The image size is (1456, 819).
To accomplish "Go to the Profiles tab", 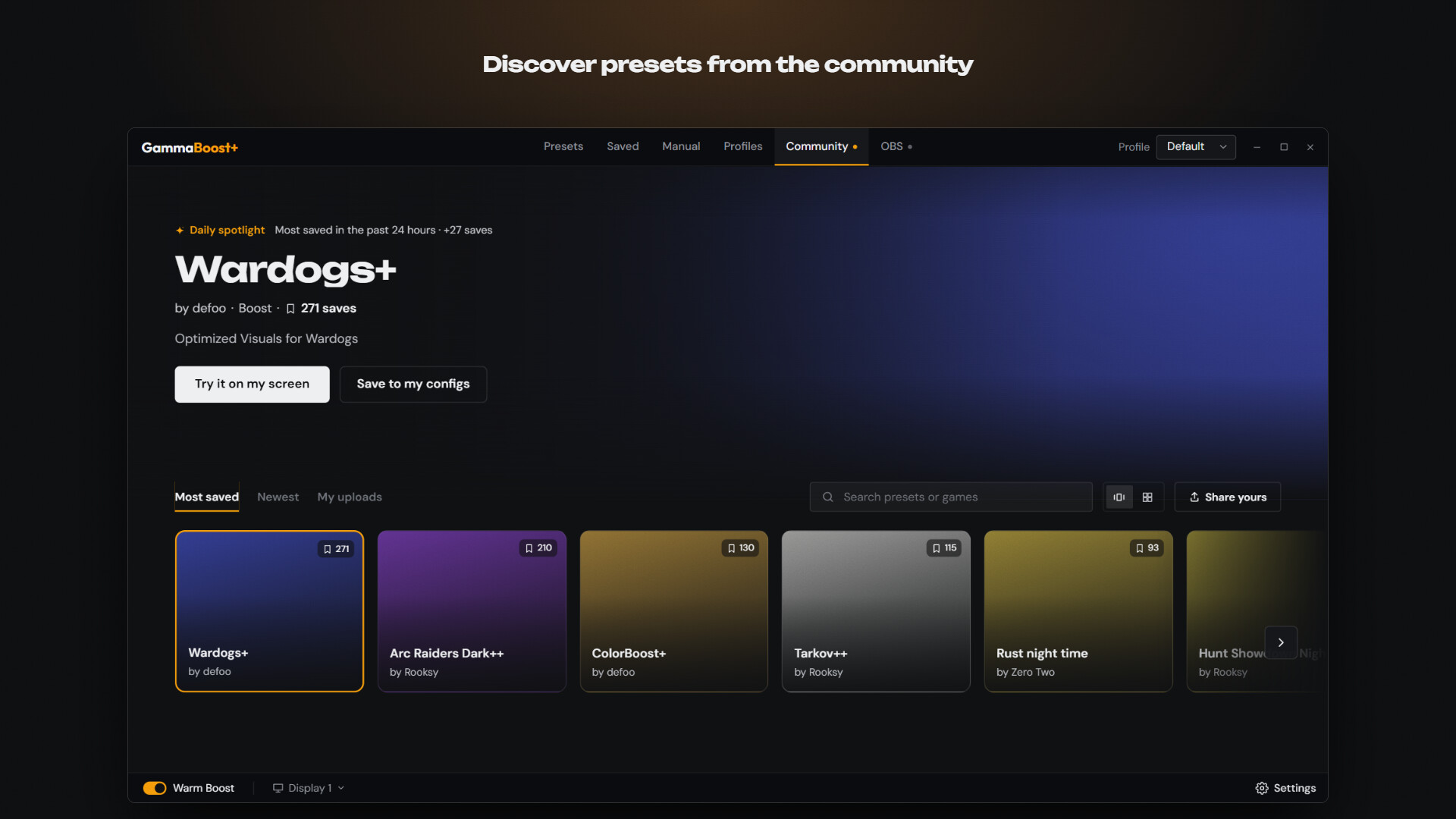I will click(x=743, y=146).
